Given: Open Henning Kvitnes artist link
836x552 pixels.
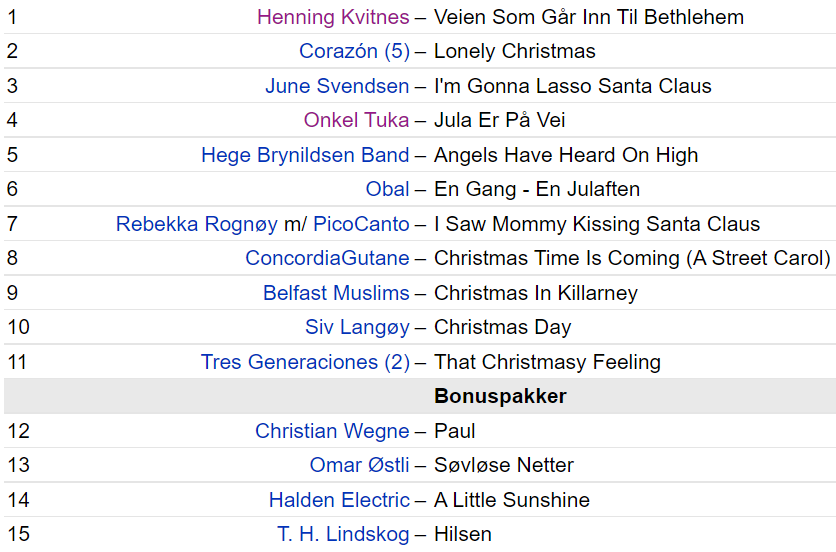Looking at the screenshot, I should click(x=333, y=17).
